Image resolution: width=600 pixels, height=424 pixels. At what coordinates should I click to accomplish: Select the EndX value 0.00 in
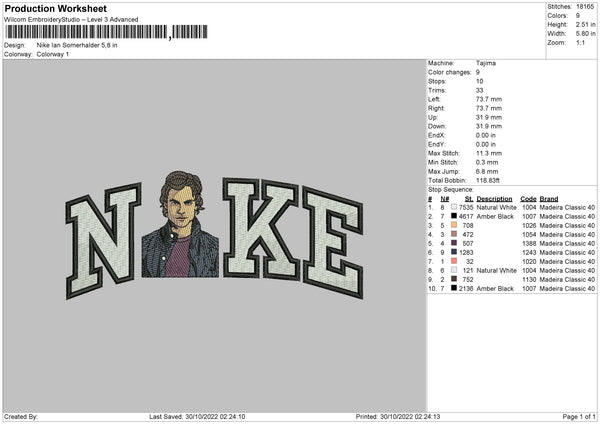click(486, 135)
